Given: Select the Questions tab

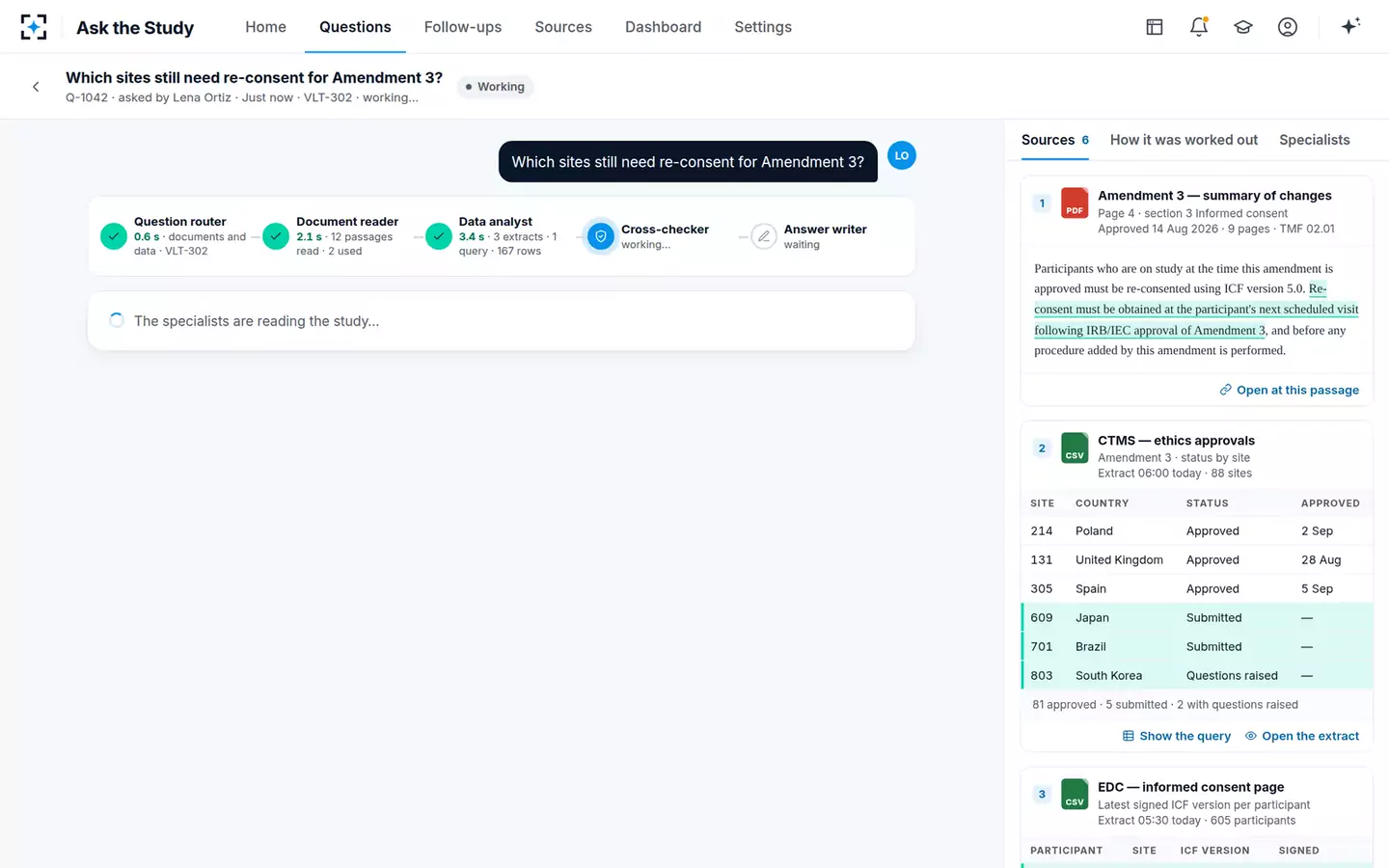Looking at the screenshot, I should coord(355,27).
